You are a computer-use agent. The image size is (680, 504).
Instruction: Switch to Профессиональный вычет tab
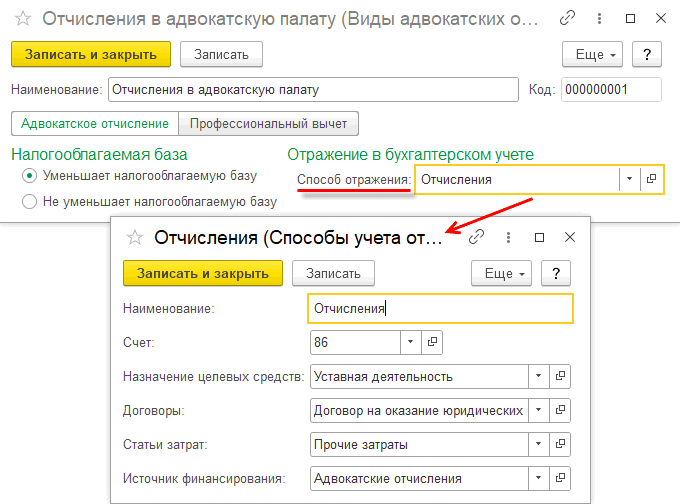268,123
